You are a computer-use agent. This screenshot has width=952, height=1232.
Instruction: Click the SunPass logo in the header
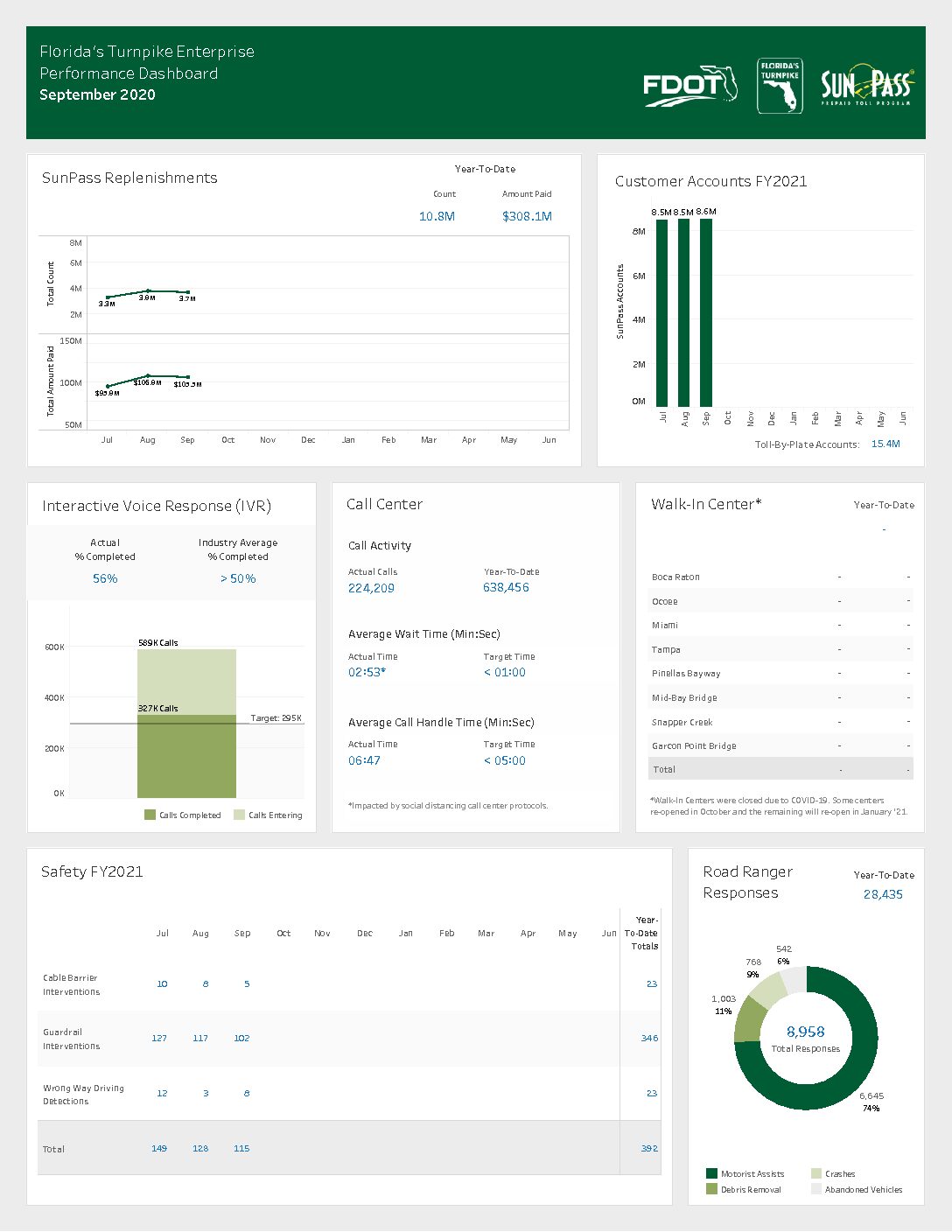click(867, 85)
